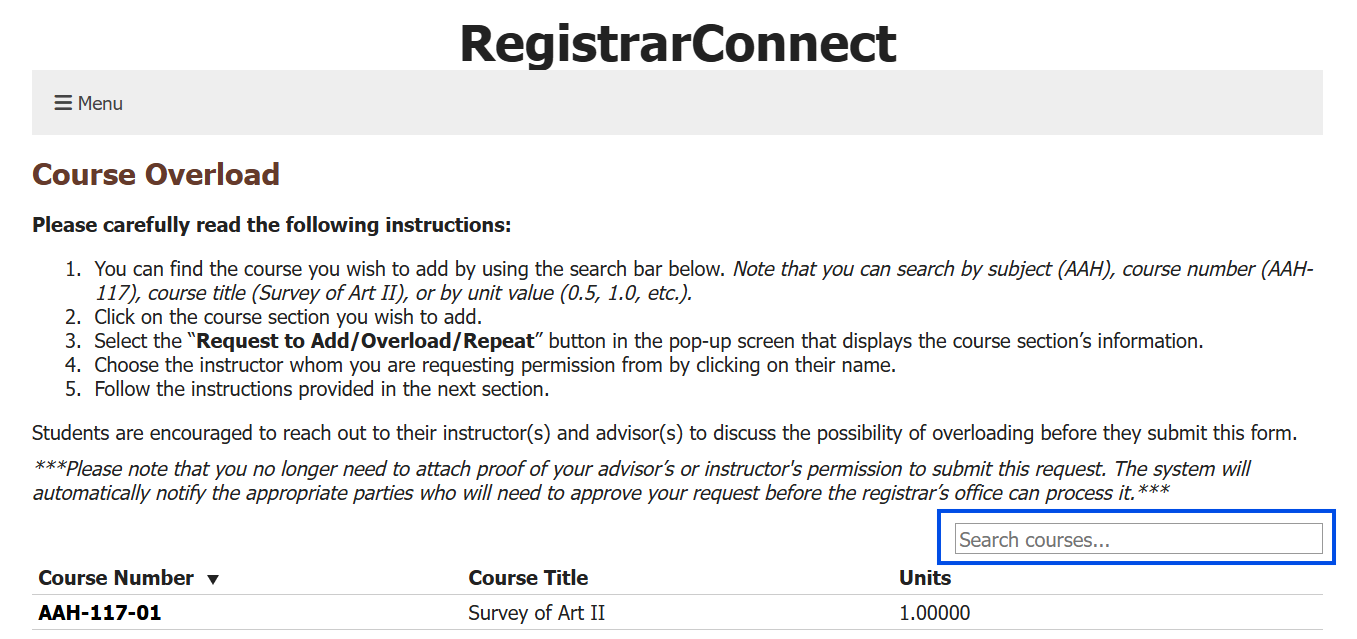Click the hamburger menu icon
This screenshot has height=639, width=1357.
click(x=63, y=103)
